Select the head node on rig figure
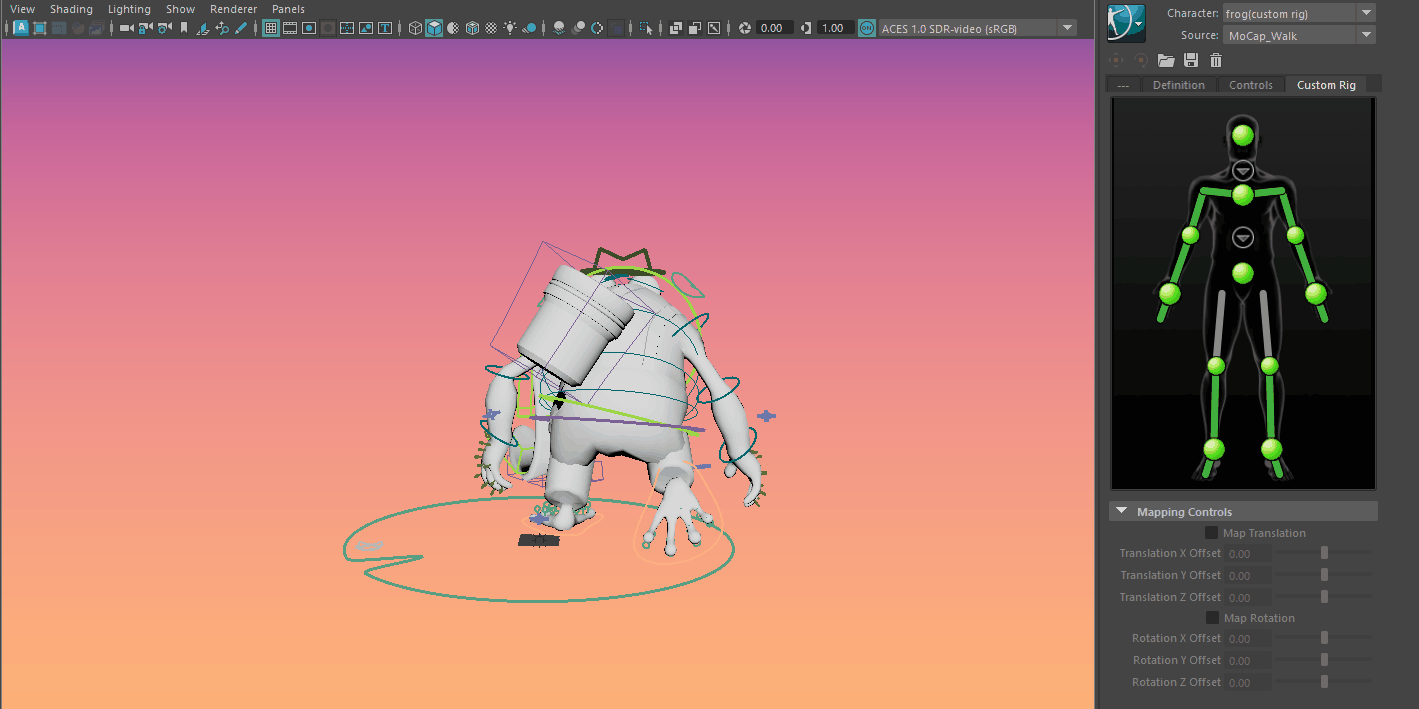Screen dimensions: 1419x709 pos(1243,135)
